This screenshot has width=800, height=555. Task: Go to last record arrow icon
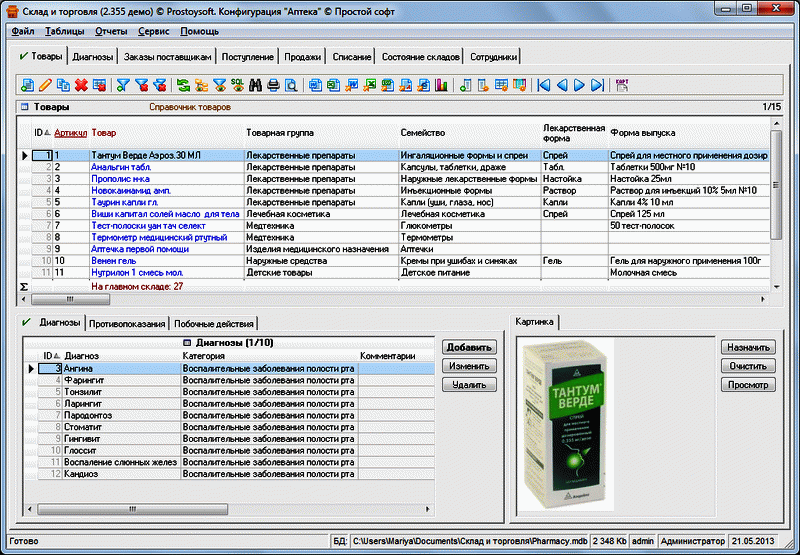tap(597, 86)
